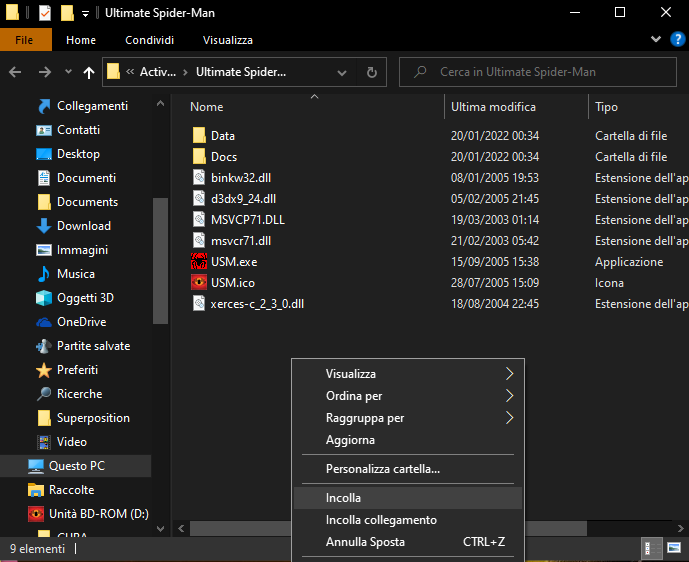This screenshot has height=562, width=689.
Task: Click the binkw32.dll file icon
Action: point(199,178)
